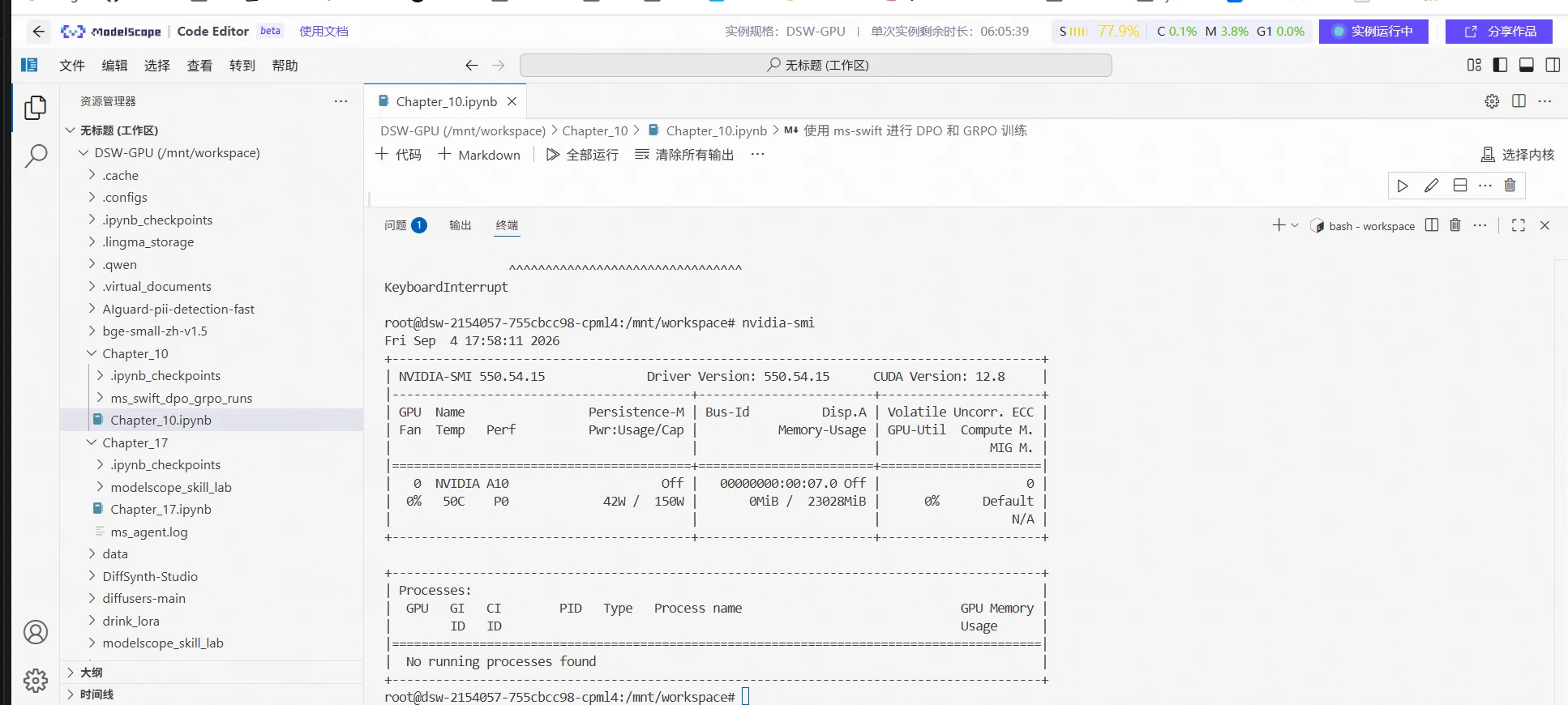Open more cell actions next to the split cell icon
Screen dimensions: 1568x705
[x=1485, y=186]
